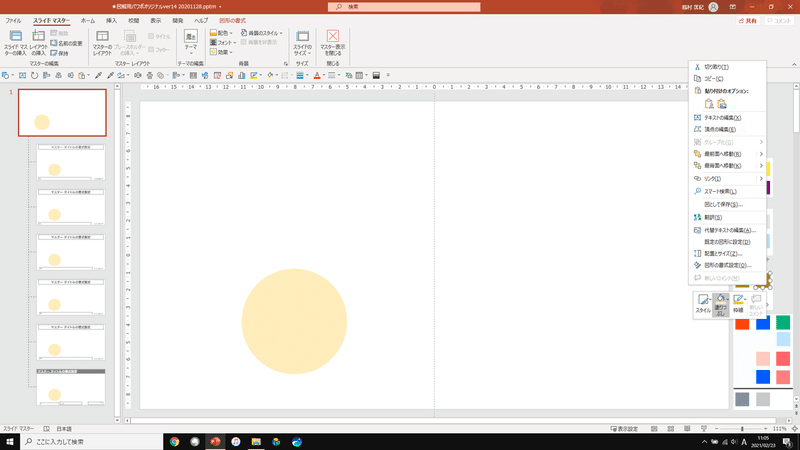The image size is (800, 450).
Task: Switch to slide sorter view icon
Action: 671,429
